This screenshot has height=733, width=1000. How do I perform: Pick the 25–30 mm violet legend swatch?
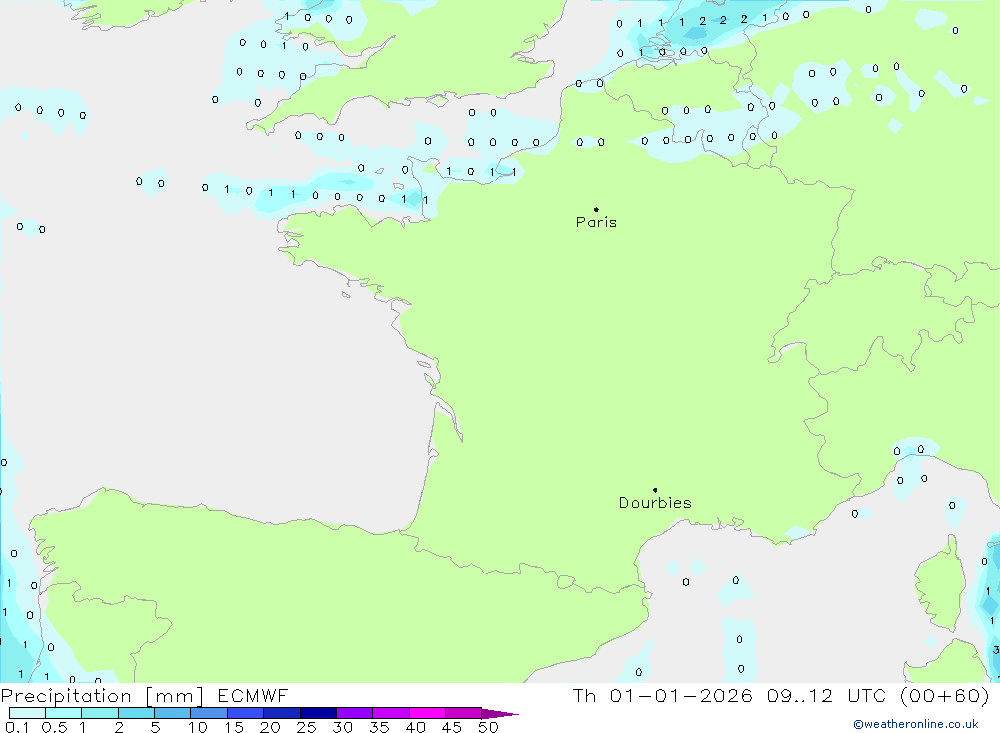(318, 713)
